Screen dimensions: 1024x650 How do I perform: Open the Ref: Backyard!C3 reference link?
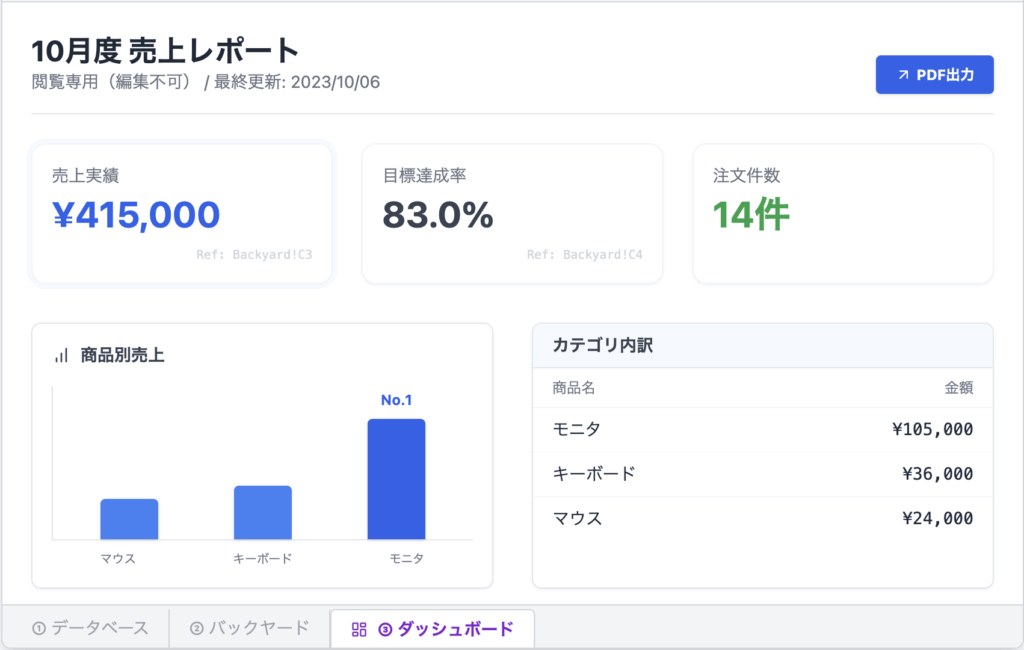(x=257, y=255)
